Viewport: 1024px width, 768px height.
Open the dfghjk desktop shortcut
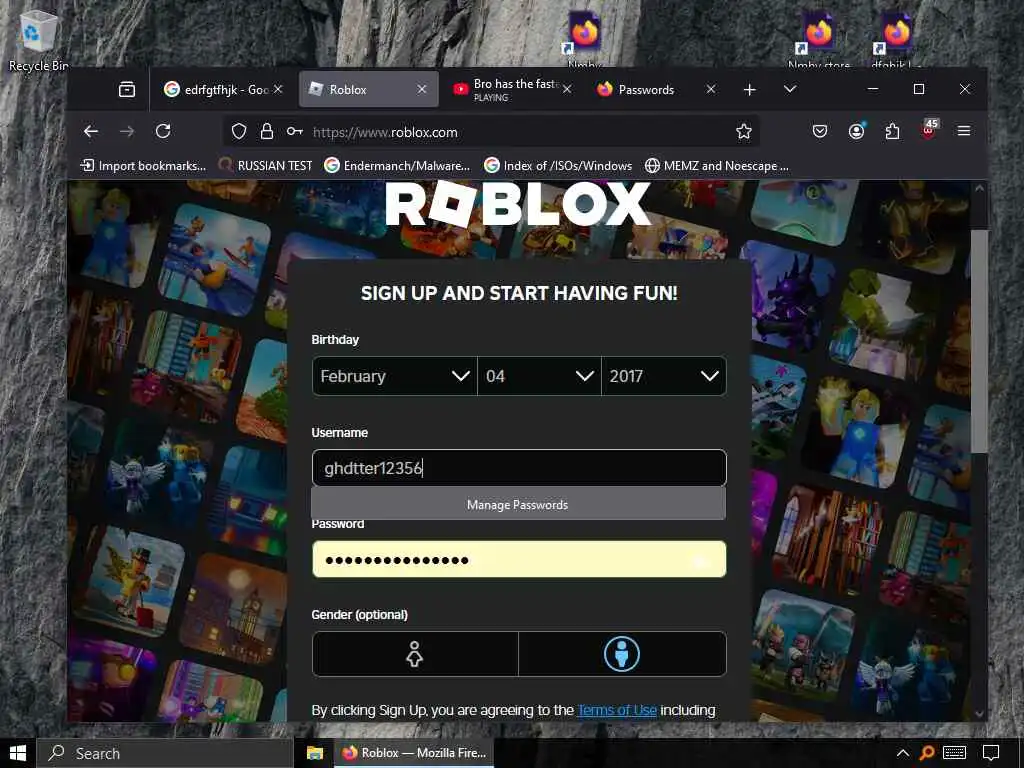point(896,40)
